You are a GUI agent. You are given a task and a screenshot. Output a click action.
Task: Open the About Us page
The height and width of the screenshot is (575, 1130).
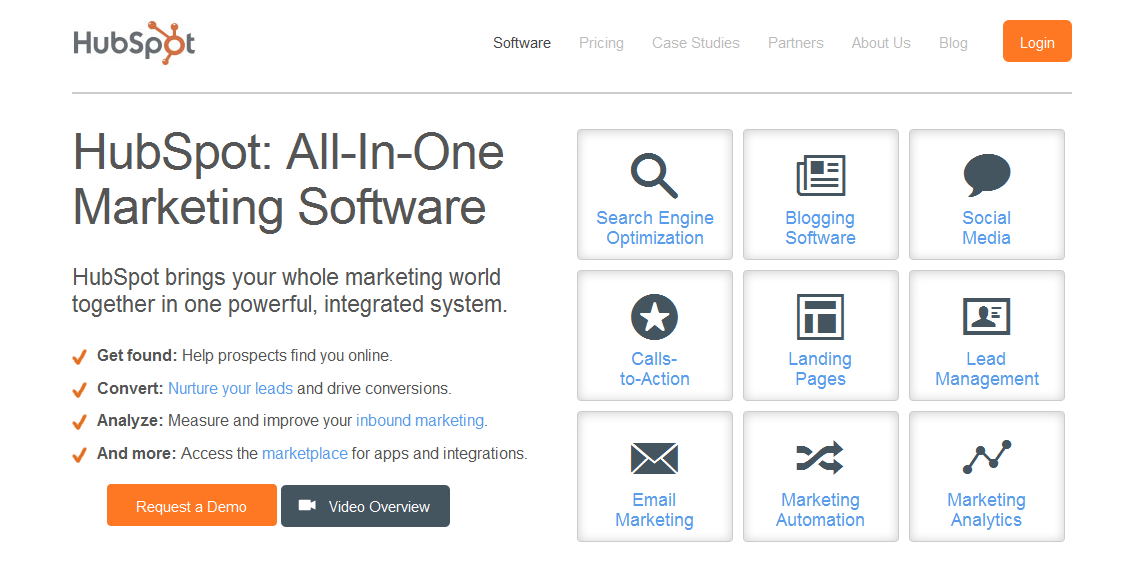(881, 43)
